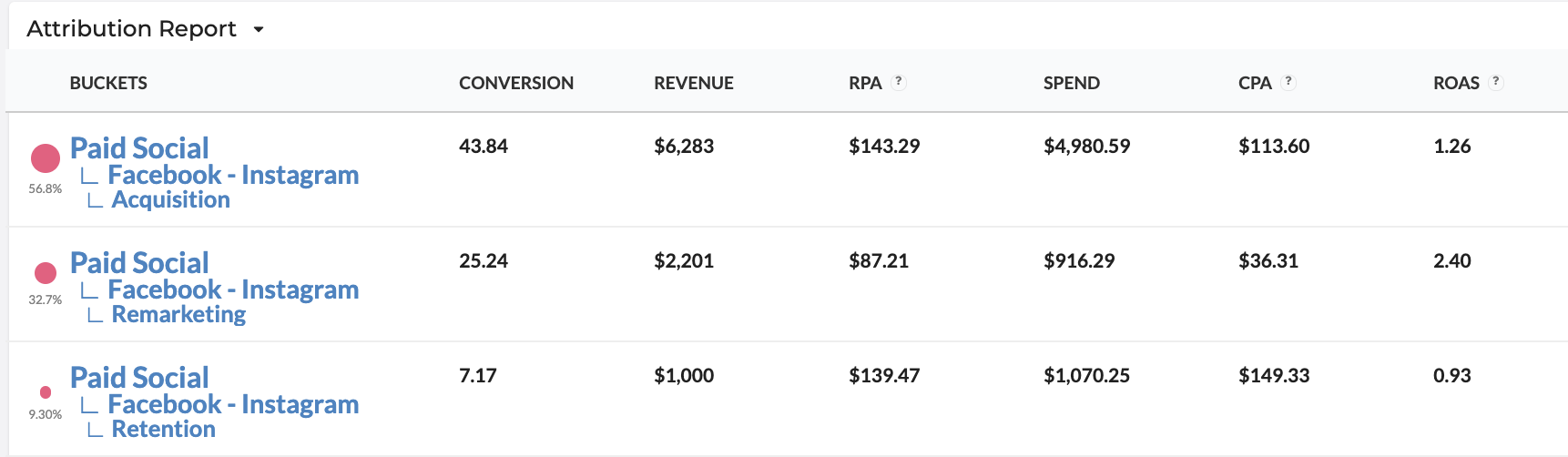Open the Retention bucket link
Viewport: 1568px width, 457px height.
point(163,430)
